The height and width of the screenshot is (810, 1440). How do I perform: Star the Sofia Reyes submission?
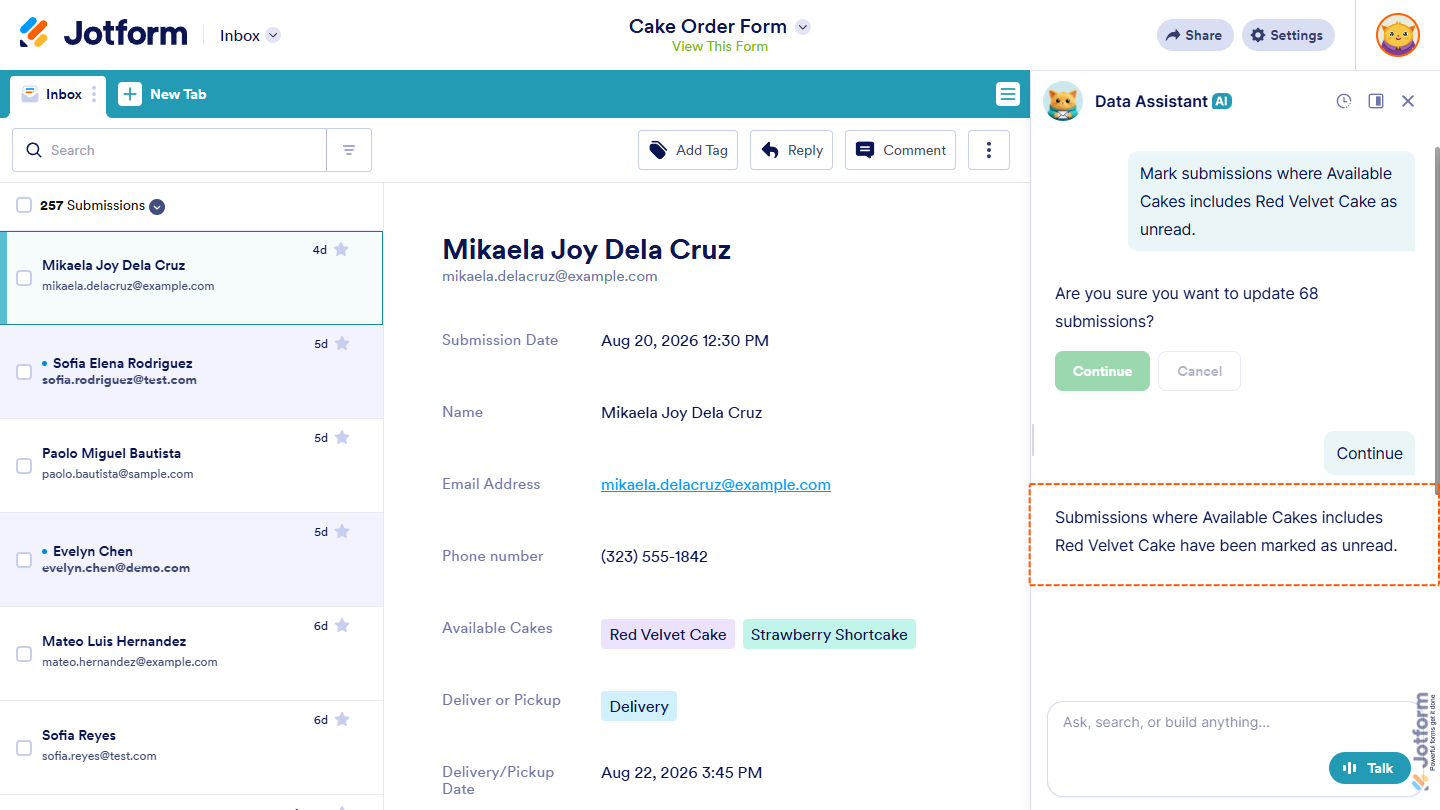click(x=342, y=719)
